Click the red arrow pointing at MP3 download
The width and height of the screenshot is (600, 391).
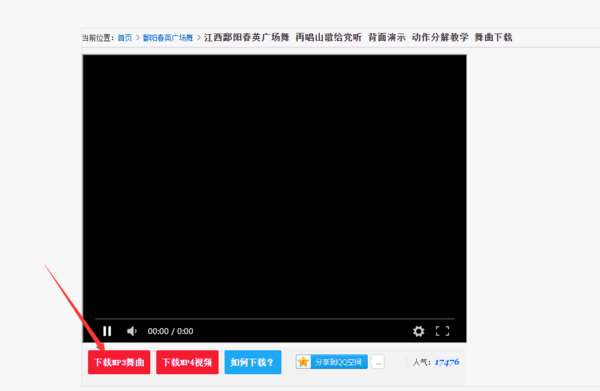pos(74,307)
